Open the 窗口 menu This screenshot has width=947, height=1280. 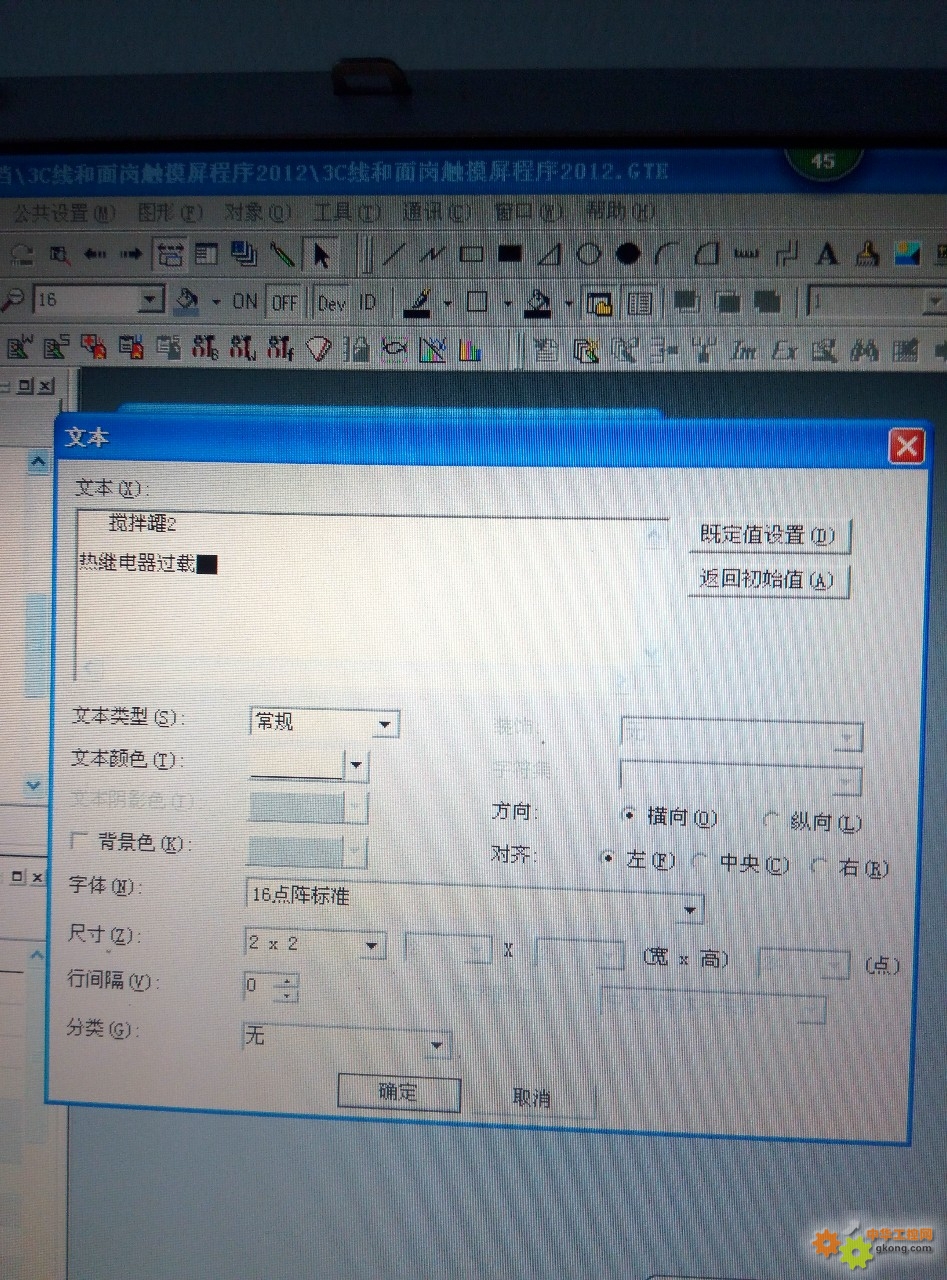point(528,212)
